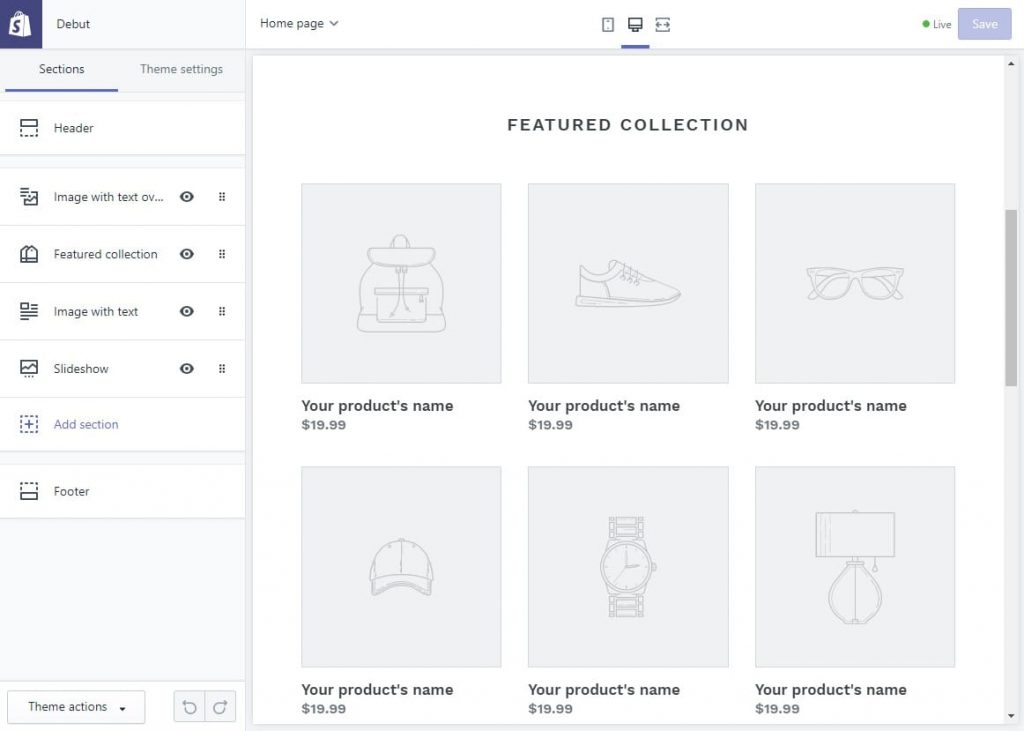Hide the Slideshow section with eye icon

pyautogui.click(x=187, y=369)
